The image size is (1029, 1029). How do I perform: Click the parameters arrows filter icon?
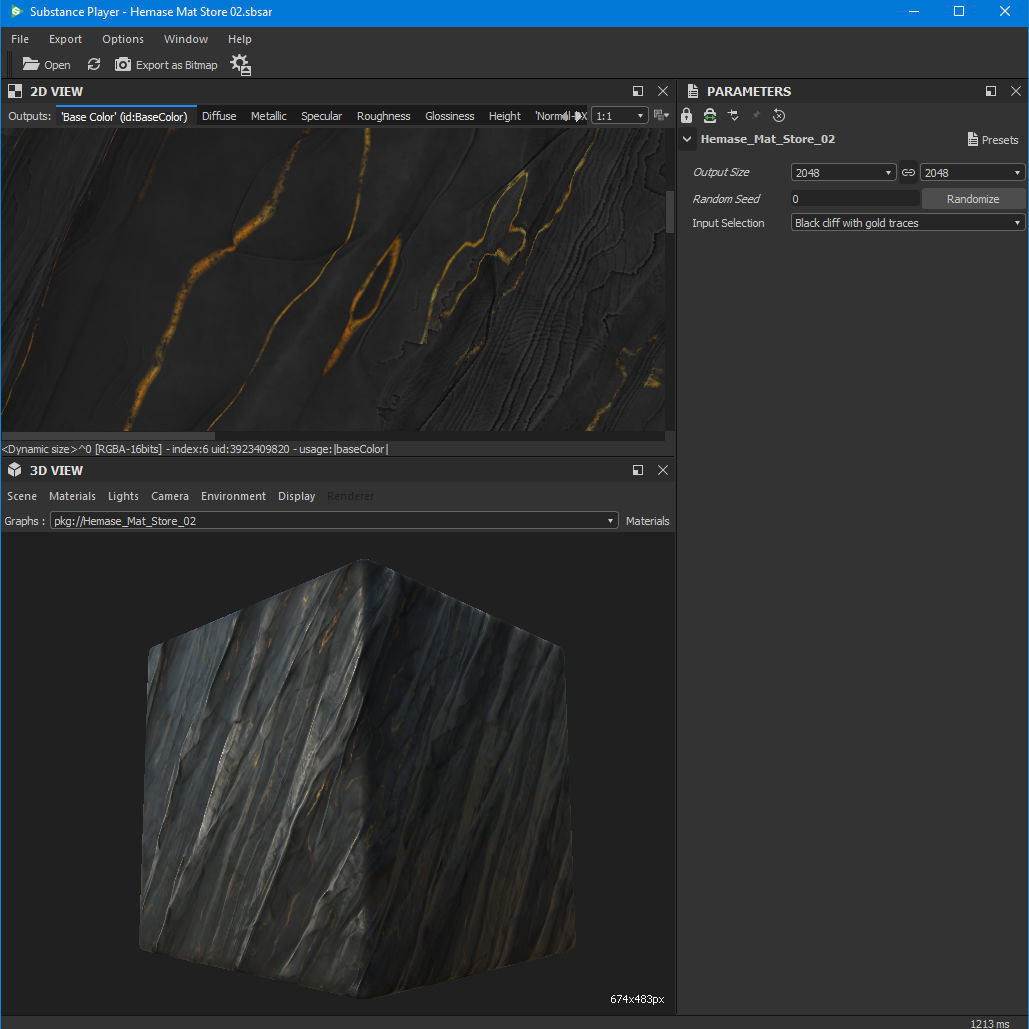click(734, 116)
